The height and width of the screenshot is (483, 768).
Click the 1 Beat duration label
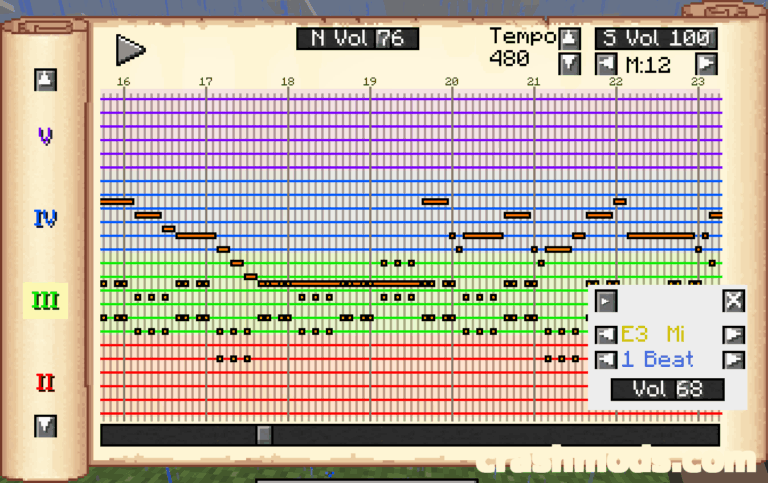[657, 360]
